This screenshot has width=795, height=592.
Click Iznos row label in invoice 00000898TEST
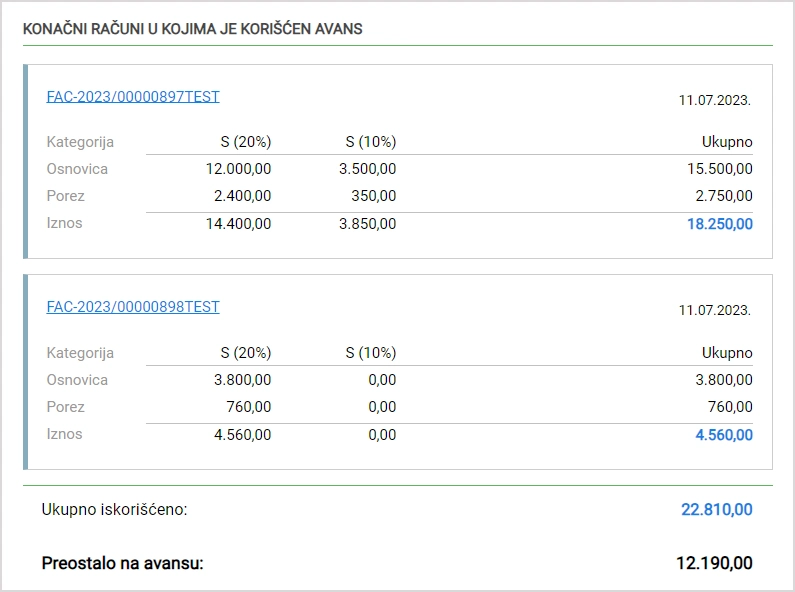(64, 434)
